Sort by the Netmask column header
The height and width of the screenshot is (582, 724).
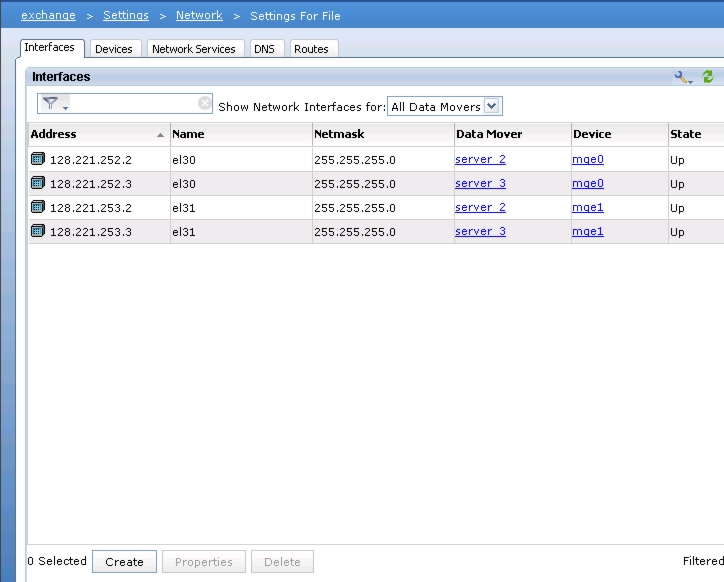click(339, 134)
